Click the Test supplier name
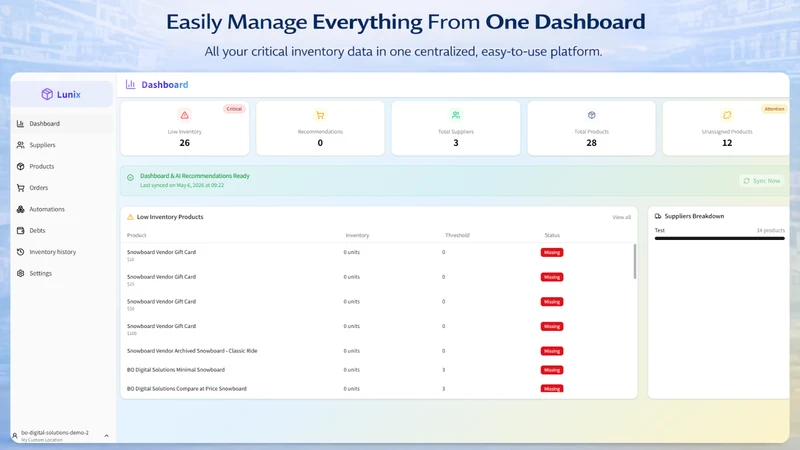 [660, 231]
